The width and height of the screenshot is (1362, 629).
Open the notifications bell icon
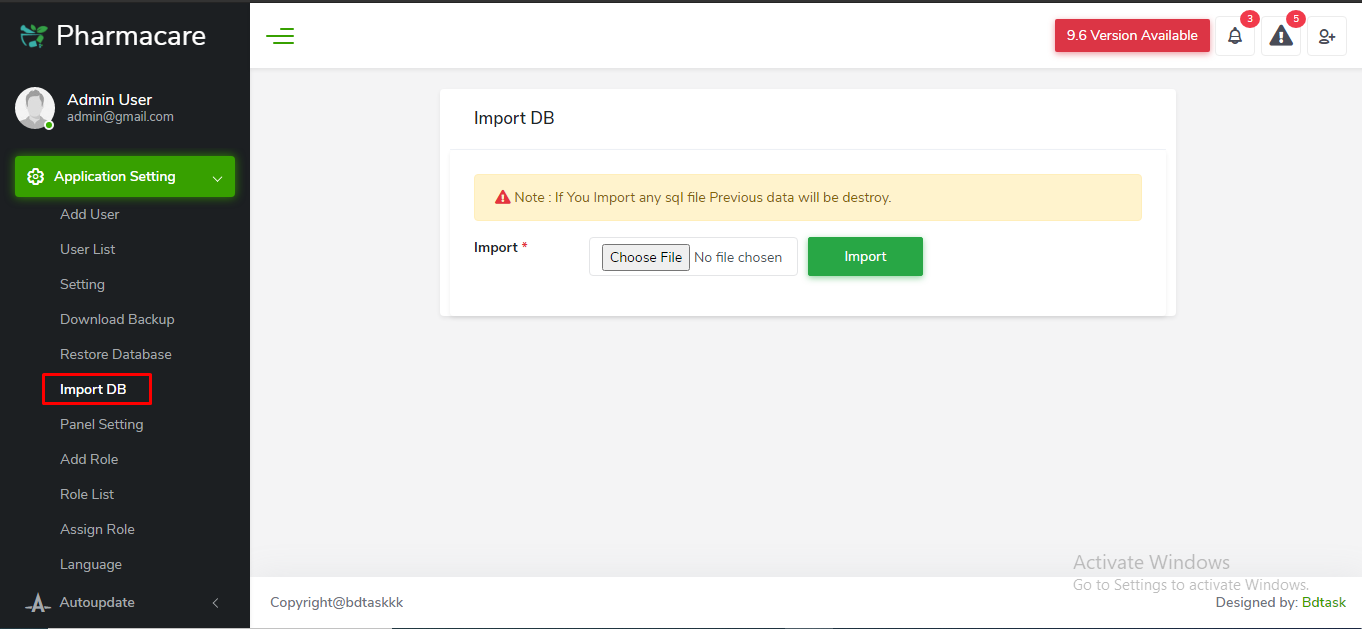(1234, 36)
